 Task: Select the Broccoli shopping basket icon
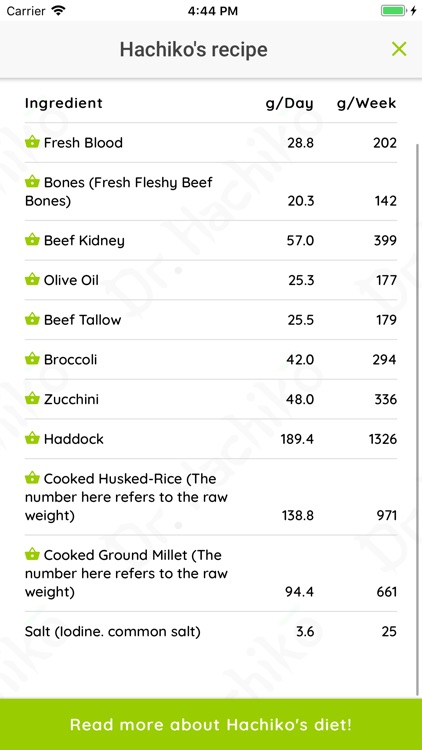tap(32, 358)
